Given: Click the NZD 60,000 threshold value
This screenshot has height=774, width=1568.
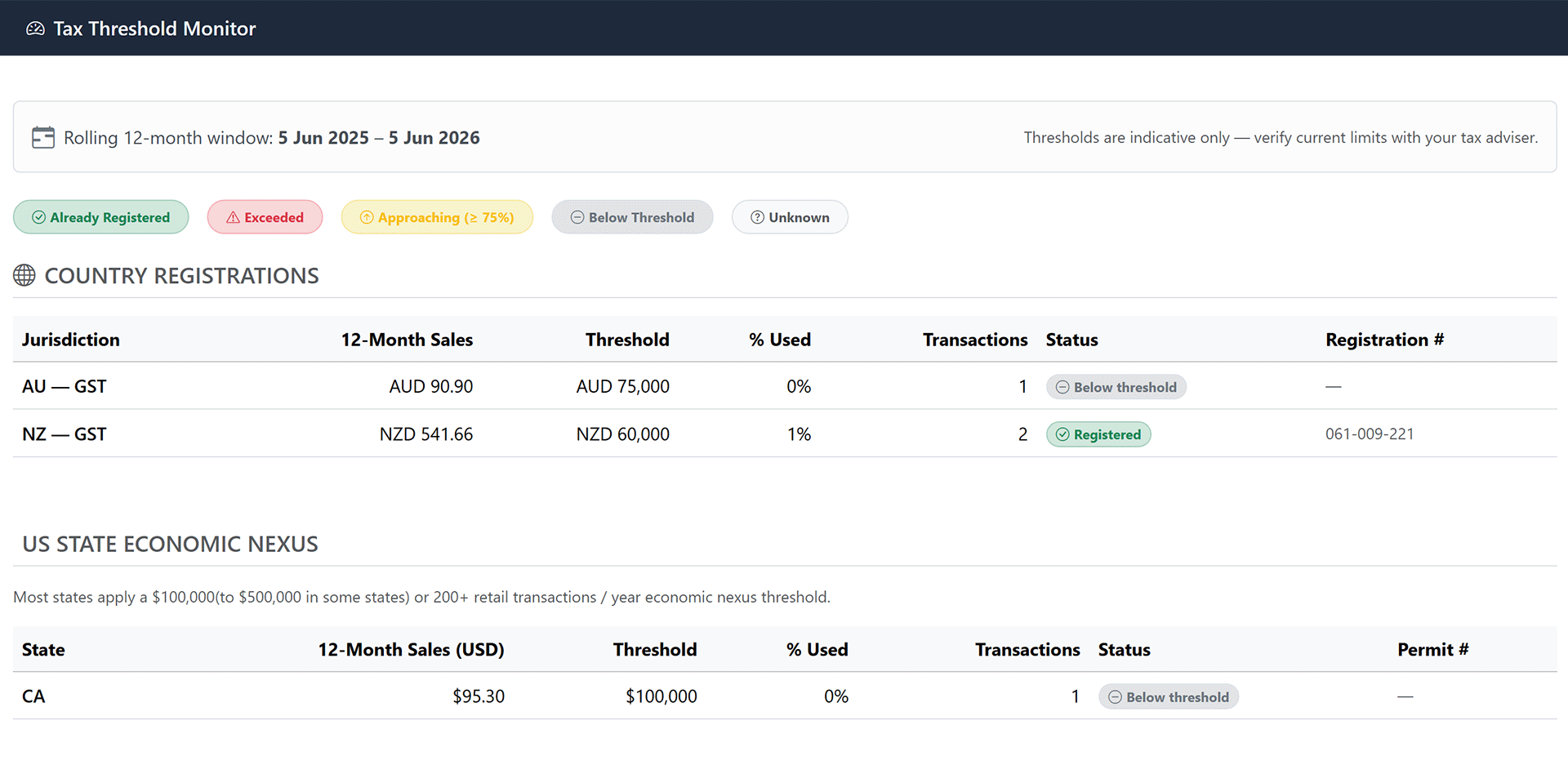Looking at the screenshot, I should click(623, 434).
